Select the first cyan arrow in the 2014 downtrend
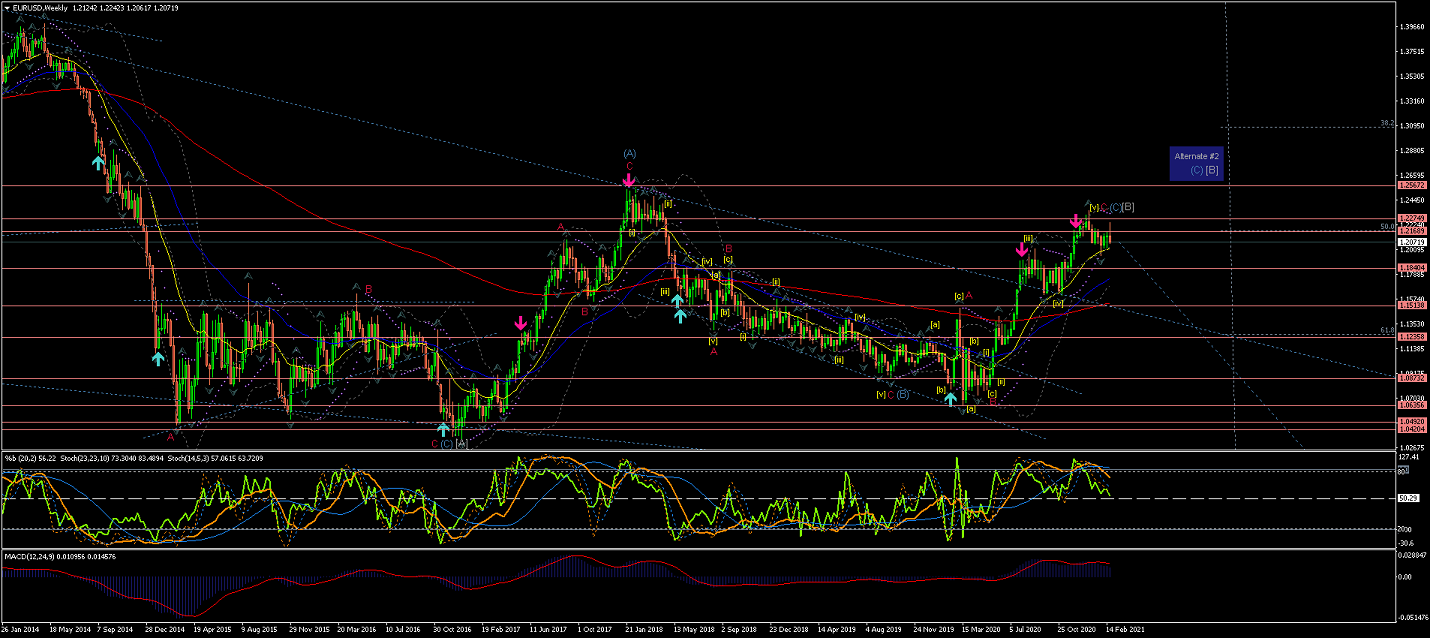The height and width of the screenshot is (638, 1430). click(x=98, y=161)
